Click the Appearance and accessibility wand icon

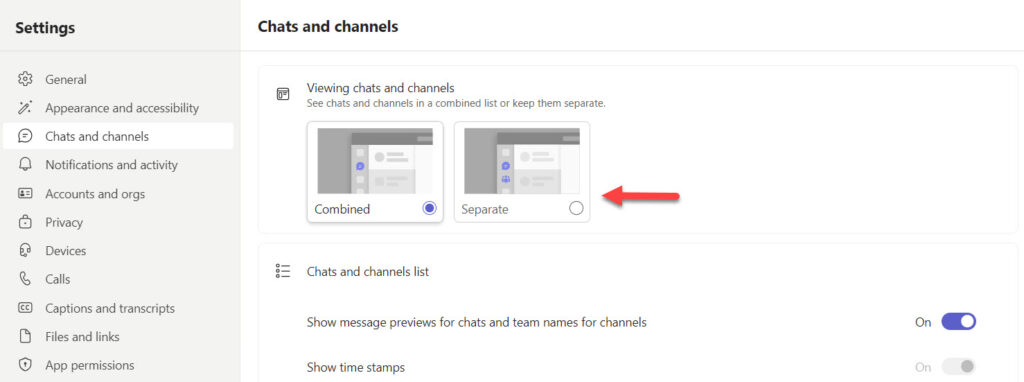point(25,108)
